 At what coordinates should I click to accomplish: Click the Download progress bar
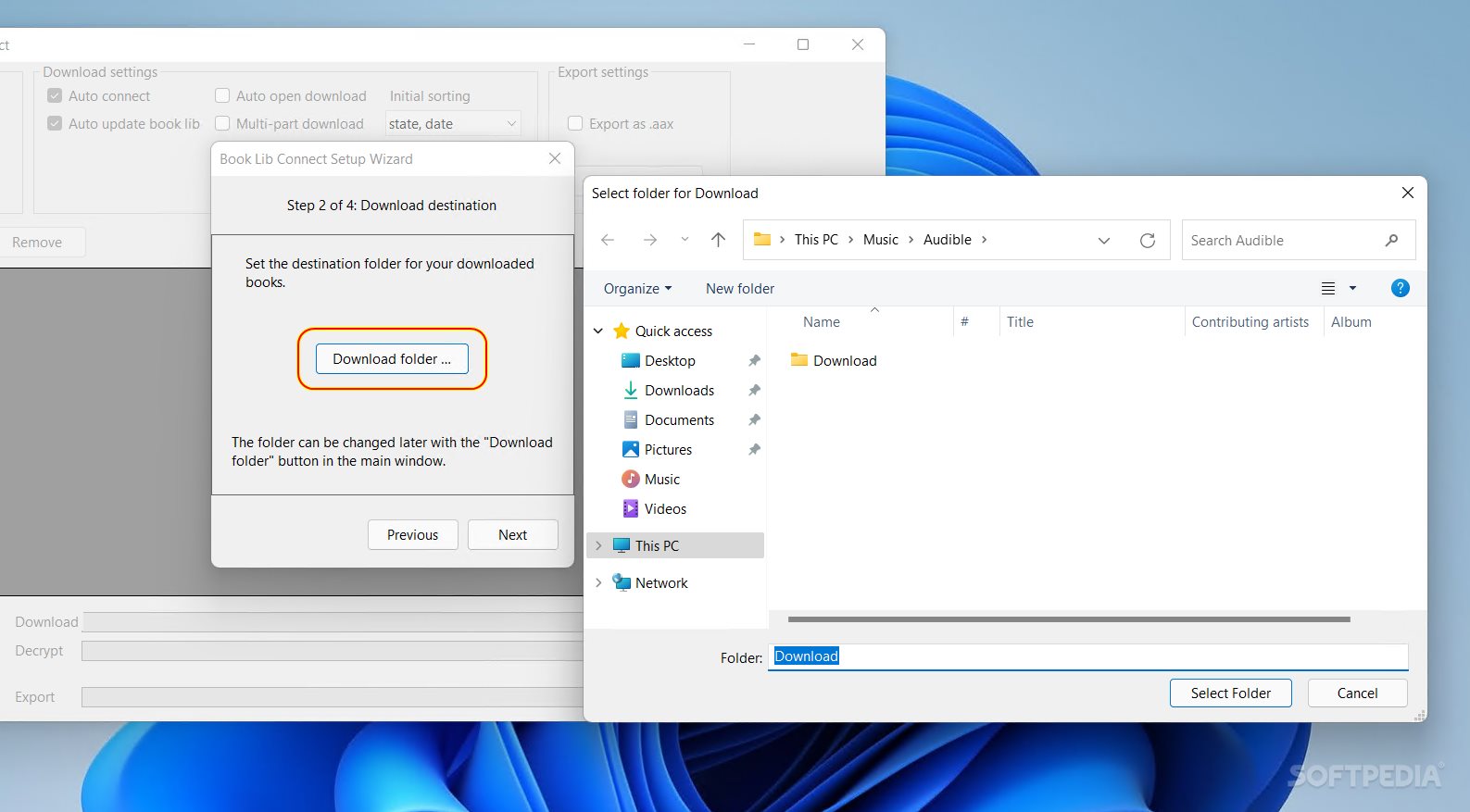(x=333, y=621)
